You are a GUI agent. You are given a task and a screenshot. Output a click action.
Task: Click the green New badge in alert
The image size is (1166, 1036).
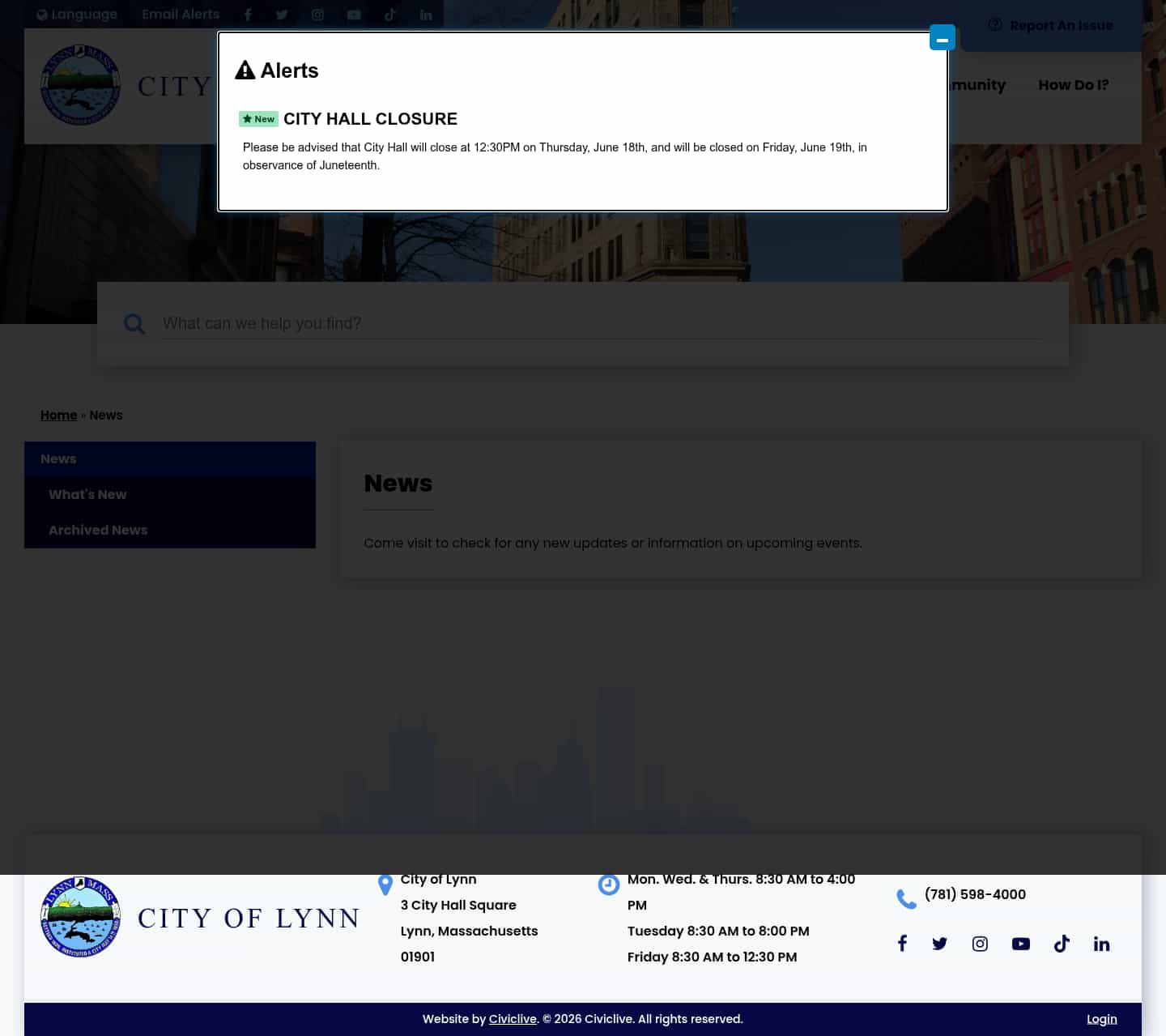pyautogui.click(x=258, y=119)
